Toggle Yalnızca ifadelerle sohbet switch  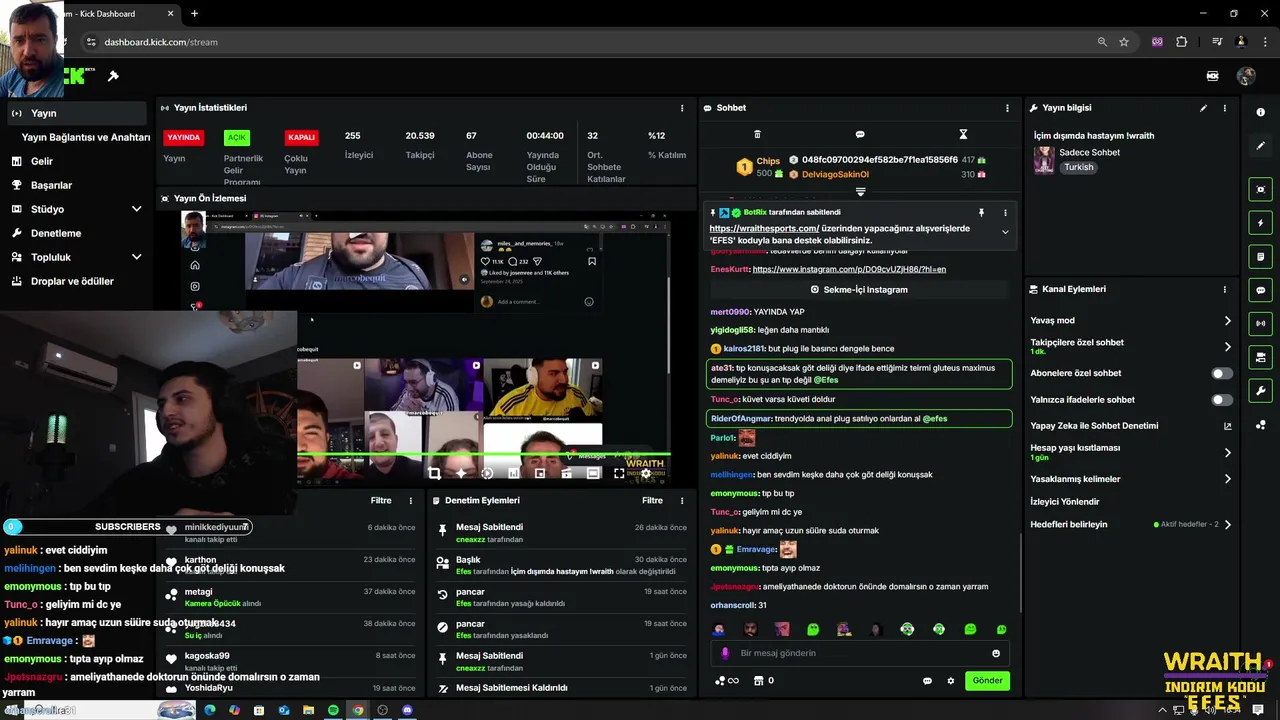coord(1222,400)
